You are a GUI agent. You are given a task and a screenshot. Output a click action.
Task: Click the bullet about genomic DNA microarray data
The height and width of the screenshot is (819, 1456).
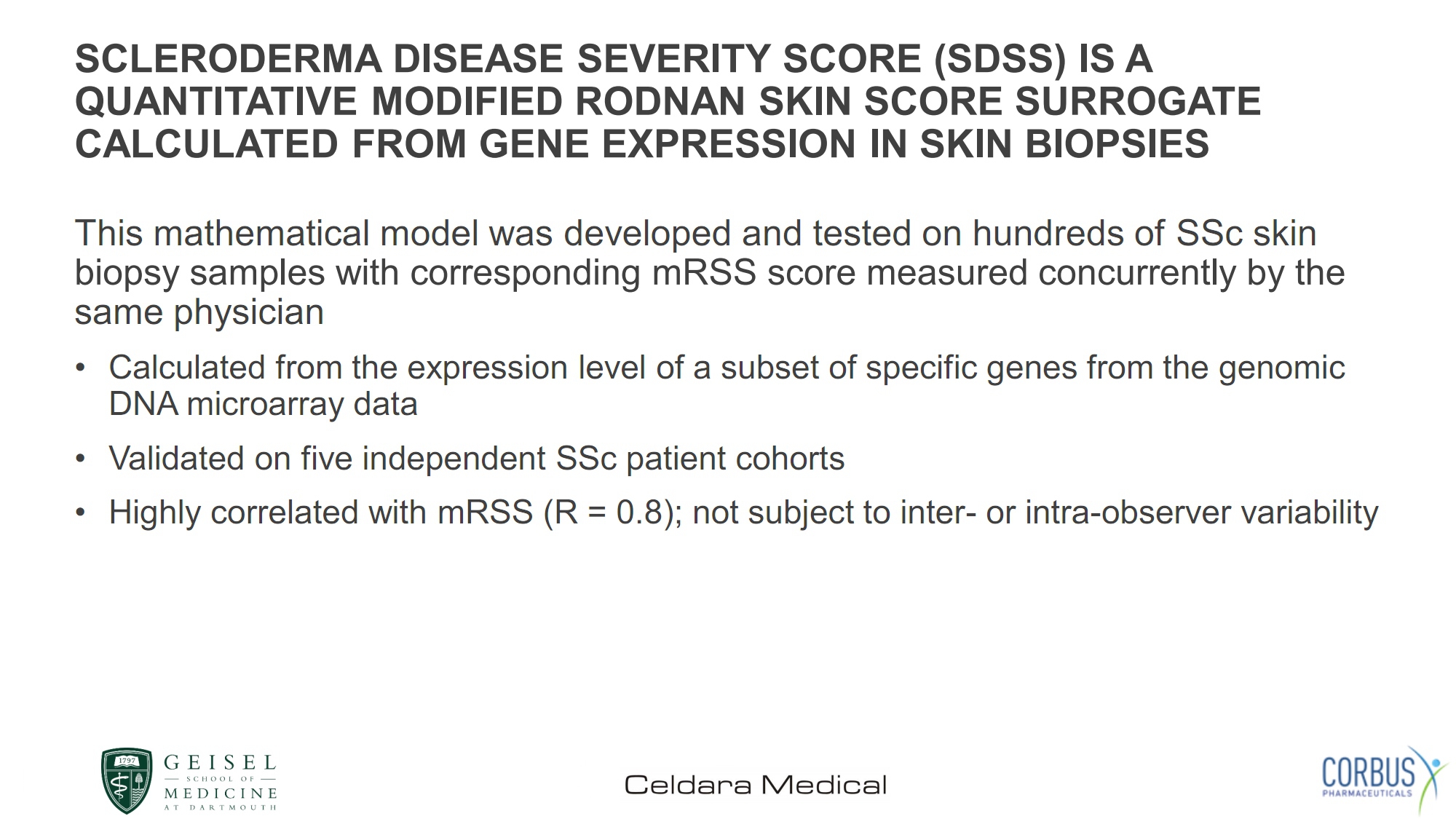point(727,386)
